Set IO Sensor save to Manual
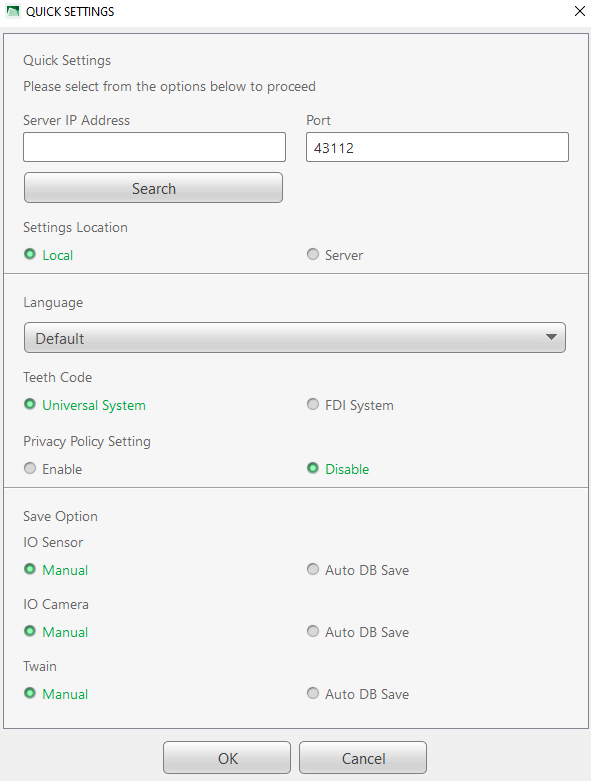This screenshot has width=591, height=781. click(56, 569)
